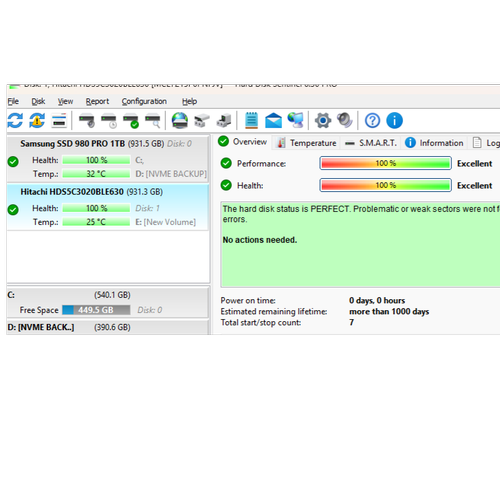Click the blue Refresh toolbar icon
The height and width of the screenshot is (500, 500).
point(15,120)
